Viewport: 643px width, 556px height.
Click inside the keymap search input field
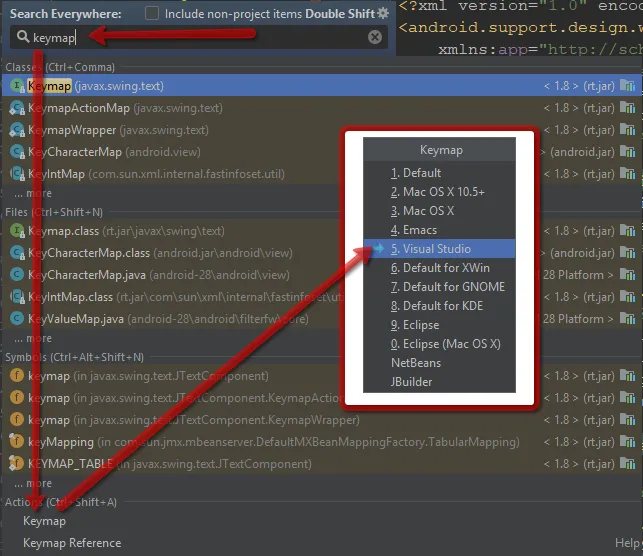click(198, 37)
